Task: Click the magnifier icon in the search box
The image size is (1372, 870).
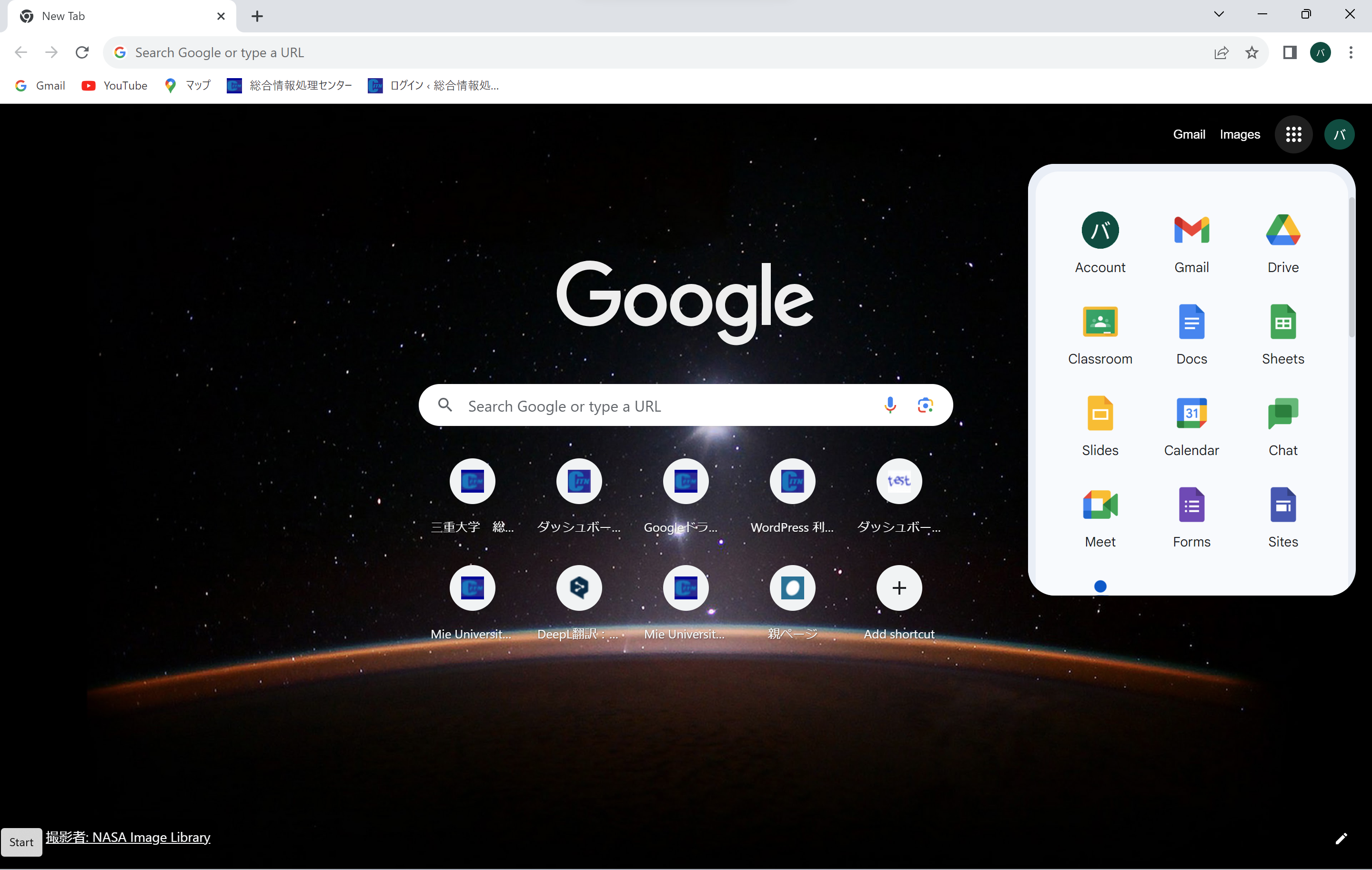Action: (445, 405)
